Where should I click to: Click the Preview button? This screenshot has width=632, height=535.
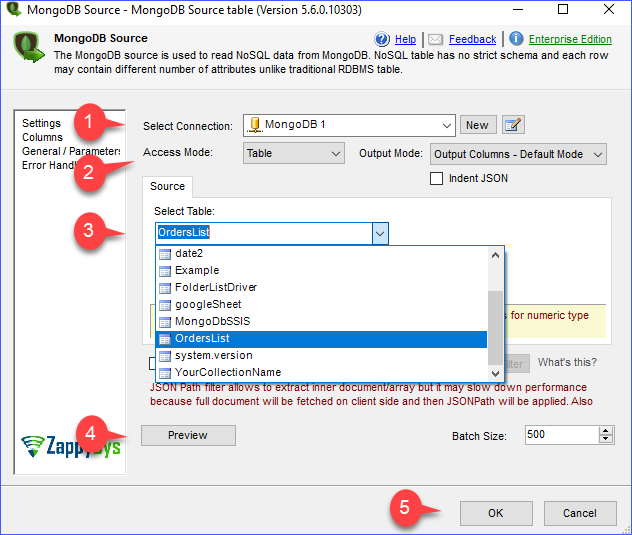click(188, 435)
